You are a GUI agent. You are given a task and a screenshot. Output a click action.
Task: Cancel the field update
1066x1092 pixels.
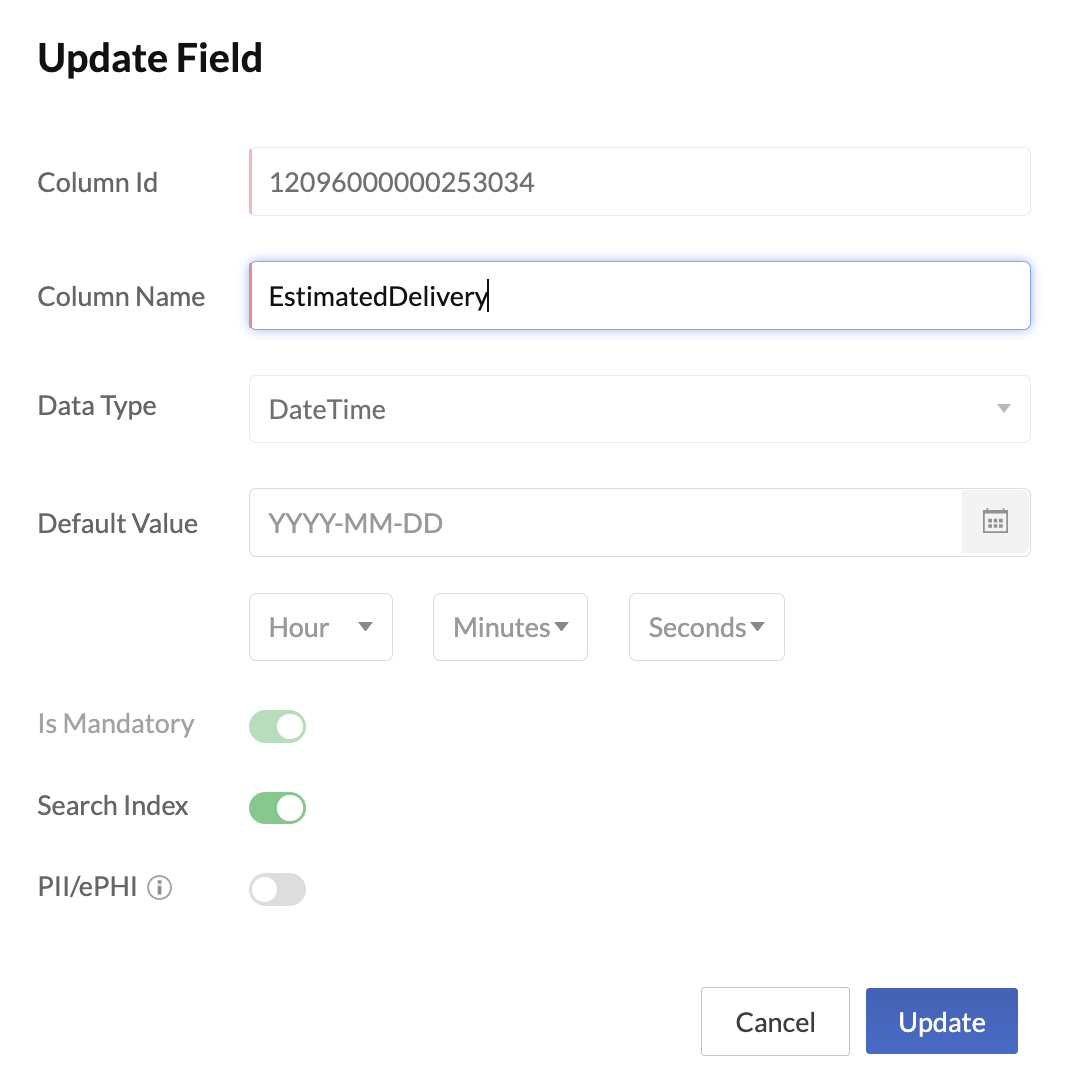click(775, 1021)
